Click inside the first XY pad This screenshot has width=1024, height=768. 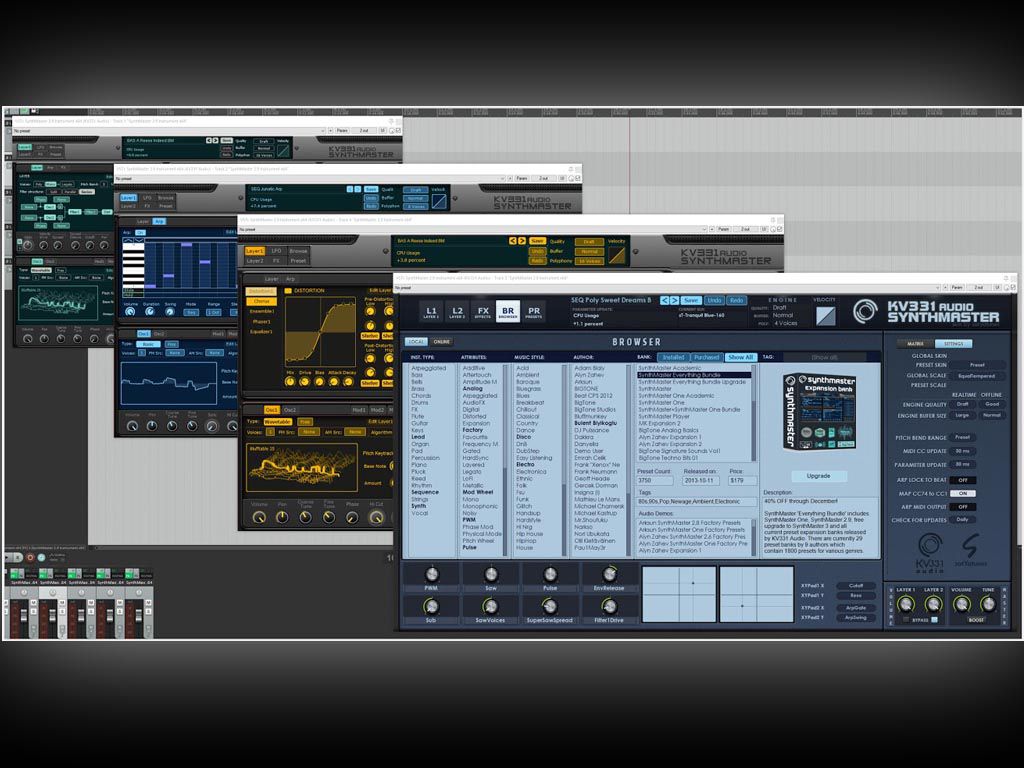click(x=678, y=594)
